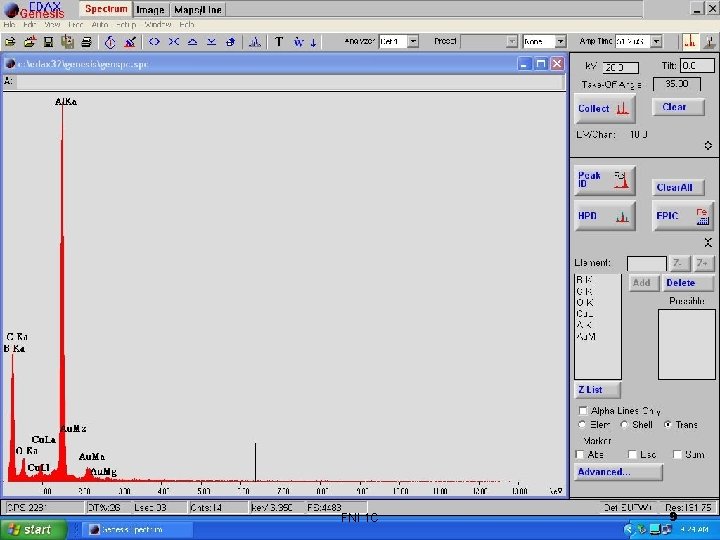Select the Elem radio button
This screenshot has height=540, width=720.
tap(582, 425)
